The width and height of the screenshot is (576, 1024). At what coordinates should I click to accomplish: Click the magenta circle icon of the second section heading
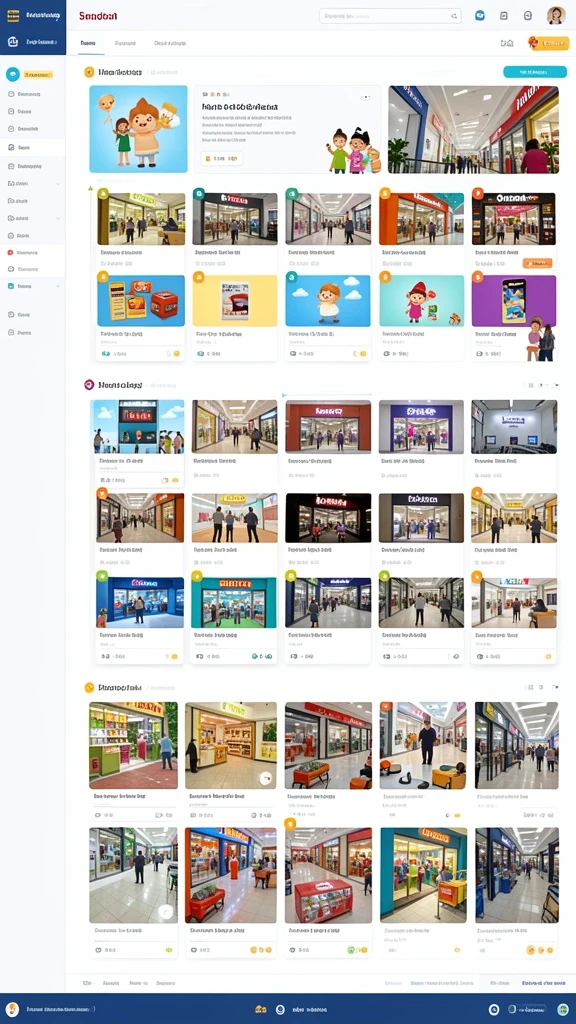point(89,385)
